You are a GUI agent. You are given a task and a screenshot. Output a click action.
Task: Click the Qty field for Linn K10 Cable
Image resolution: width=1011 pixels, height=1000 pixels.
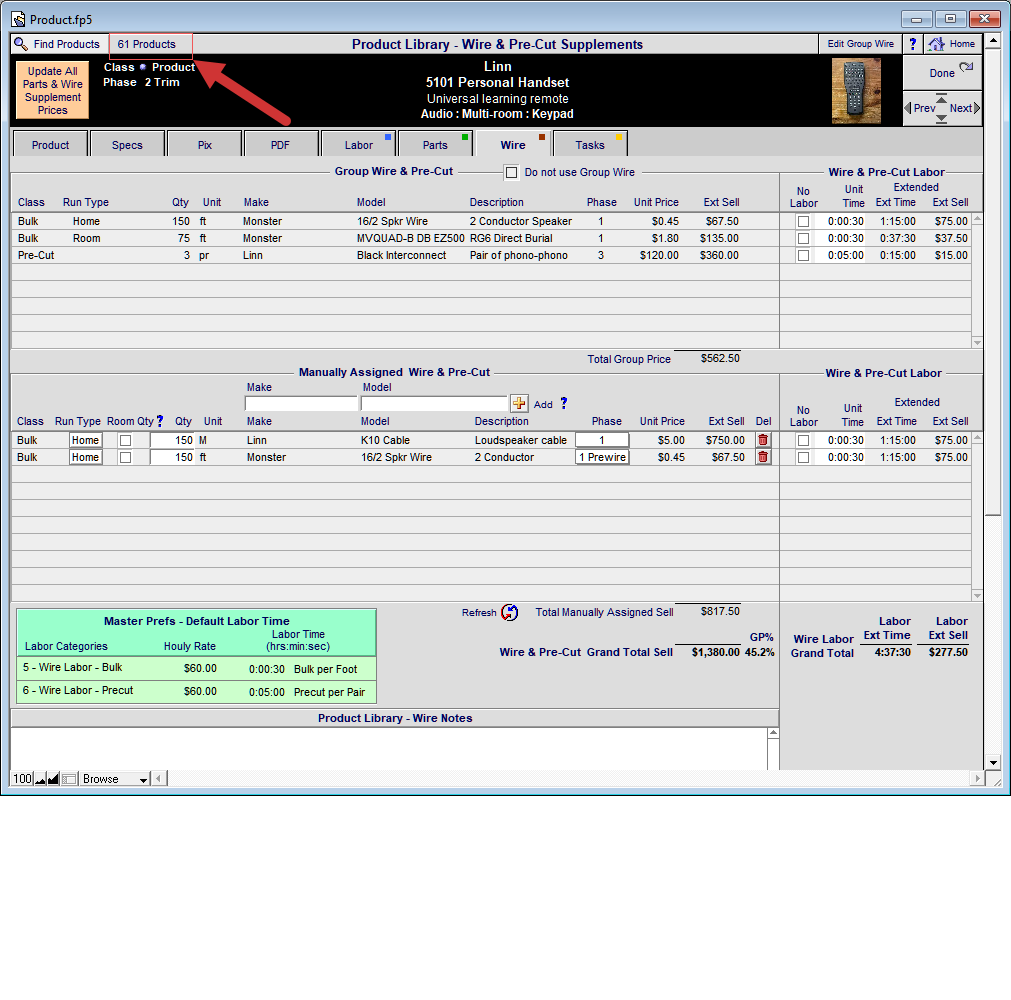click(172, 440)
